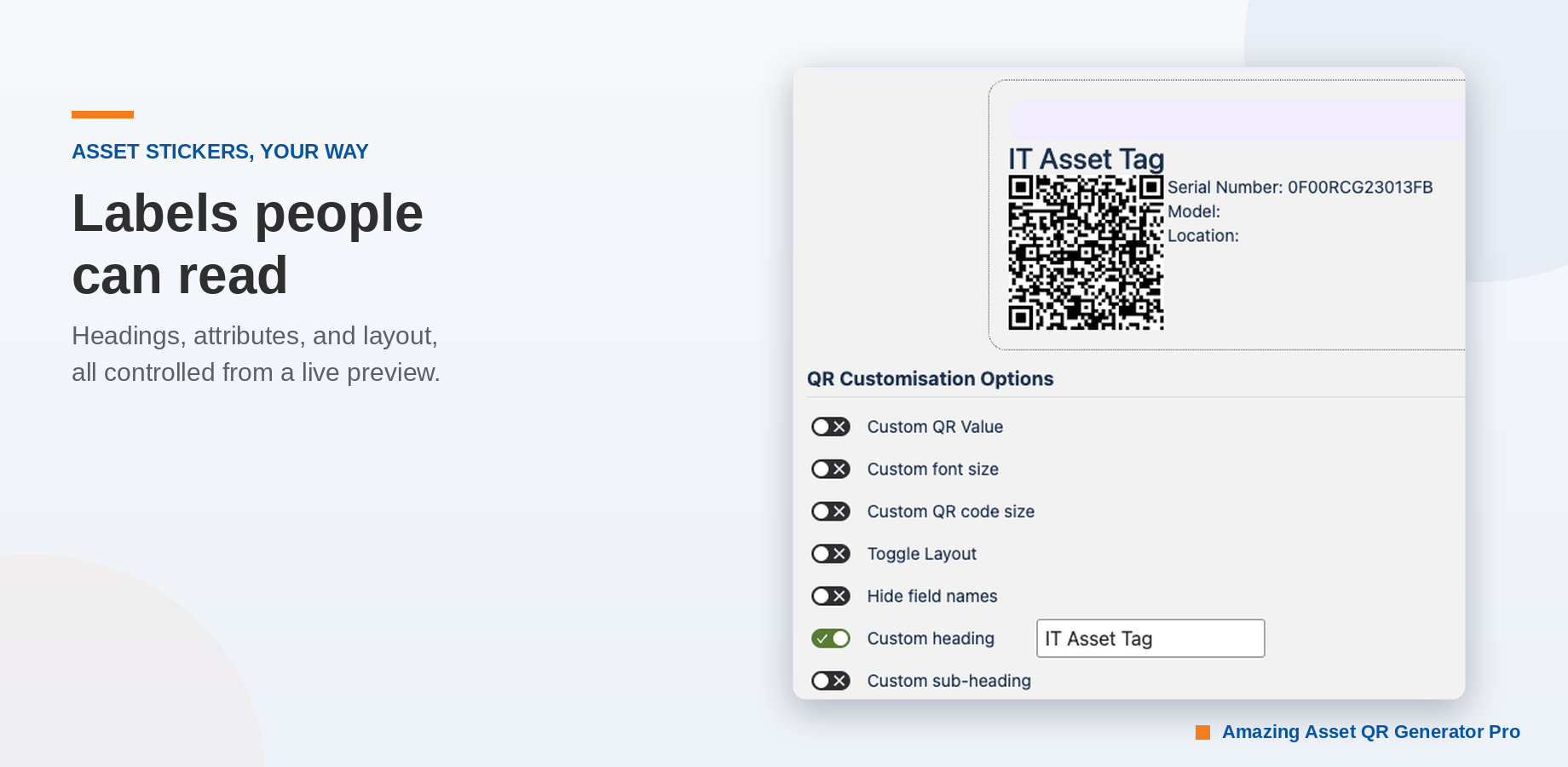Screen dimensions: 1568x767
Task: Click the Labels people can read headline
Action: click(x=247, y=244)
